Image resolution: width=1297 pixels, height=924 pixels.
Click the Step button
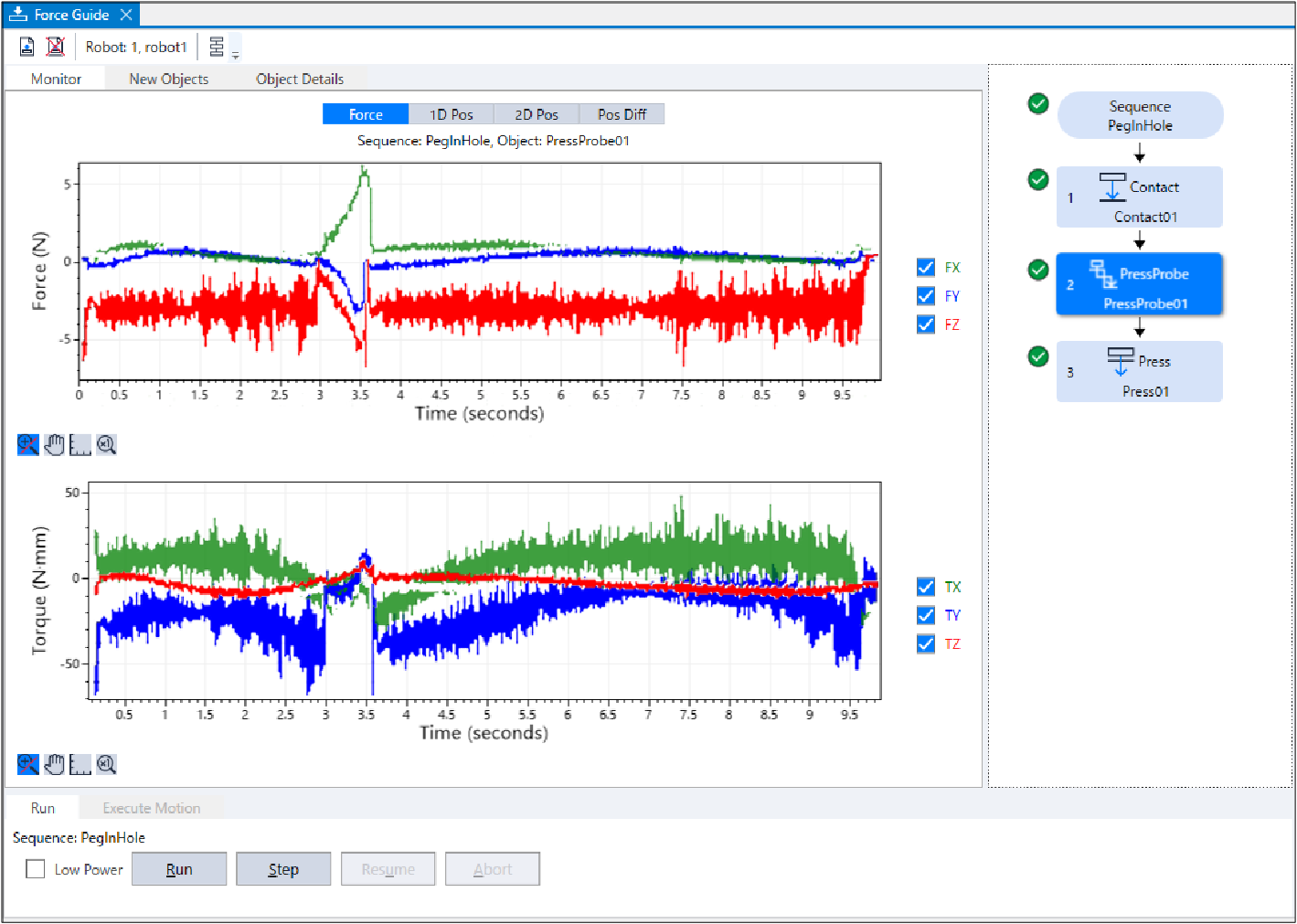coord(283,869)
